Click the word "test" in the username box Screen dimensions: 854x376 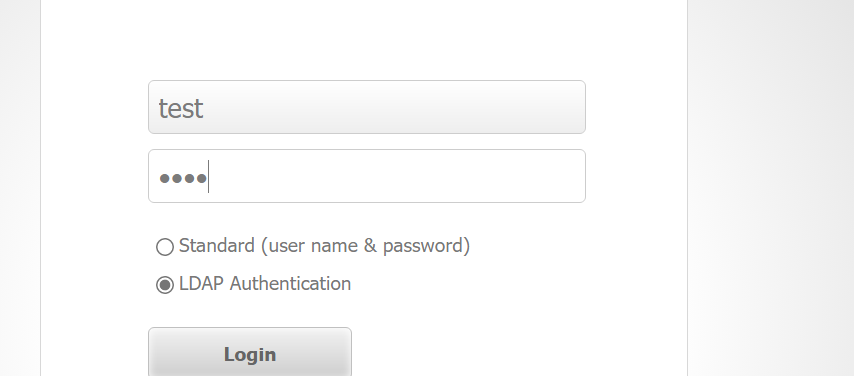pyautogui.click(x=181, y=108)
